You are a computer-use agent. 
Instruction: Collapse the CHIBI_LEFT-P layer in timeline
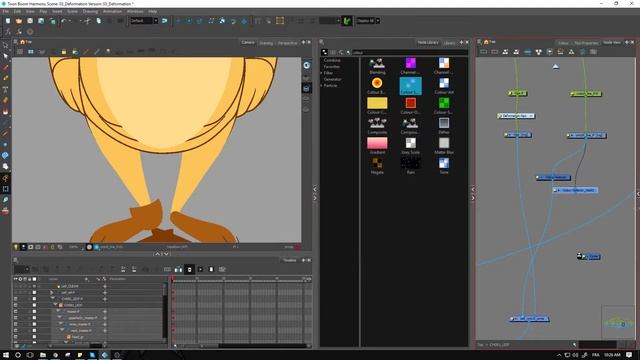coord(52,299)
